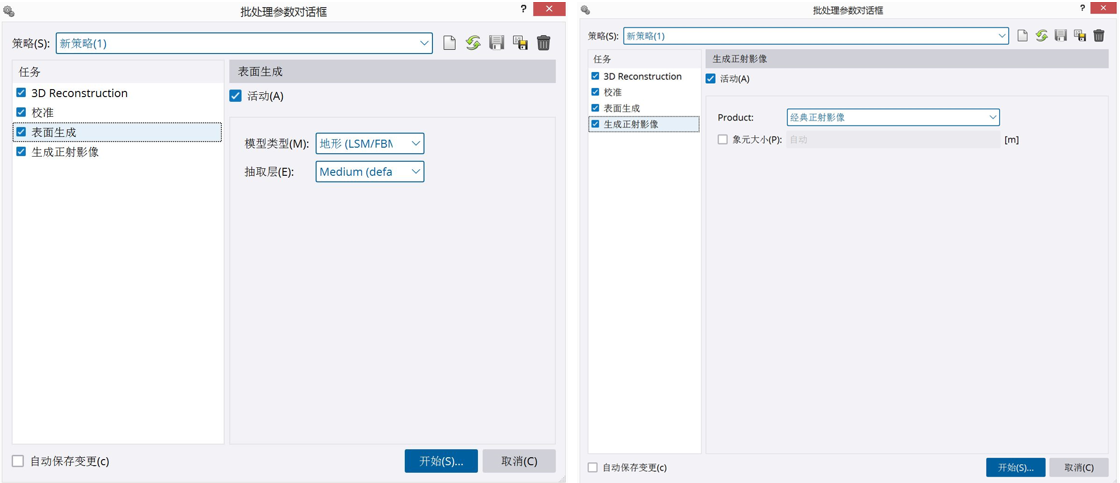Viewport: 1120px width, 483px height.
Task: Click the new strategy icon in left dialog
Action: pos(450,43)
